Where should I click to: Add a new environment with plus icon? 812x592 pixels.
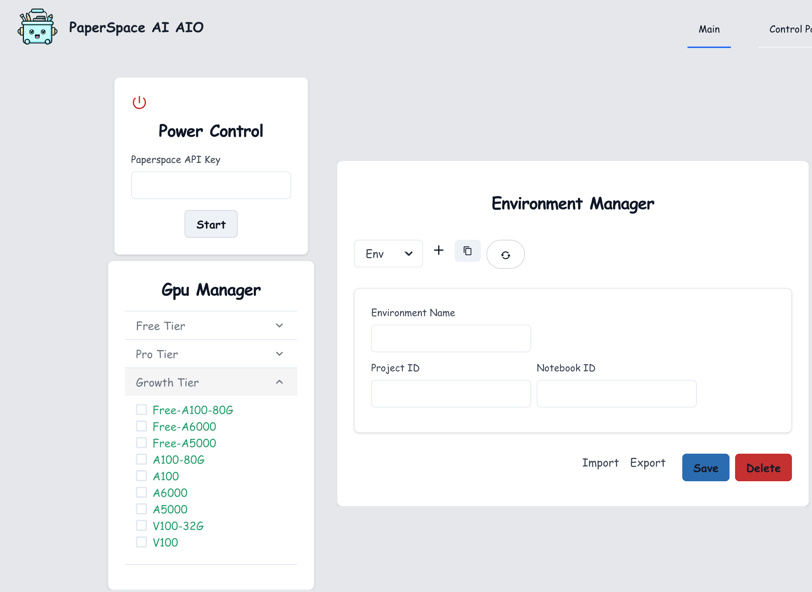click(x=439, y=251)
